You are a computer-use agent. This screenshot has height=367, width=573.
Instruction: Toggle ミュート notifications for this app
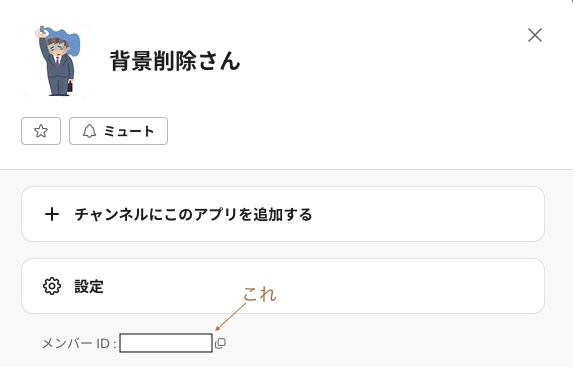tap(118, 131)
